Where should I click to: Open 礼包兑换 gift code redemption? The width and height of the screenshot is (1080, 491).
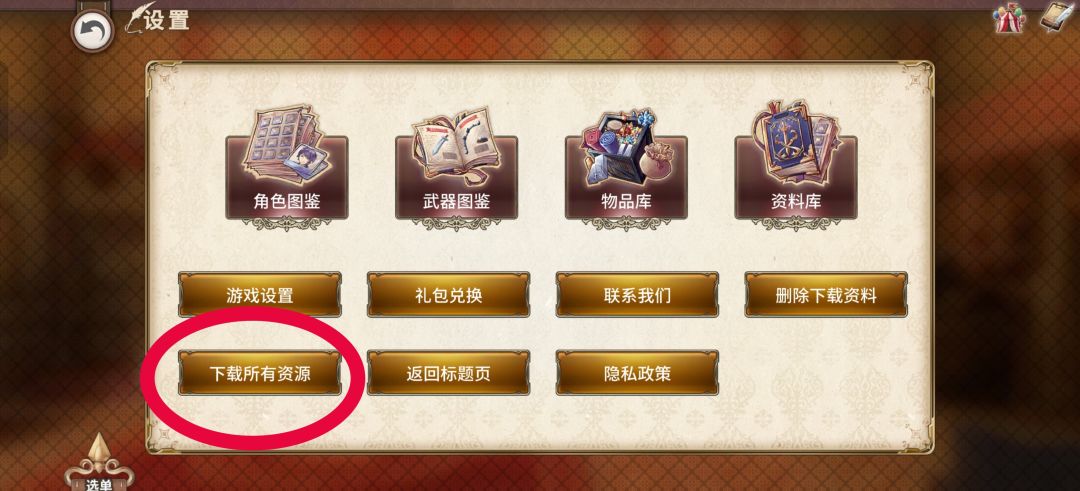(x=448, y=295)
